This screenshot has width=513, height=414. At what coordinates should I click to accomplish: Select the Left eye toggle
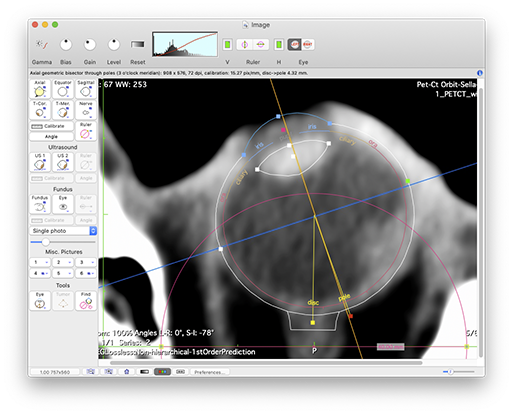click(294, 44)
